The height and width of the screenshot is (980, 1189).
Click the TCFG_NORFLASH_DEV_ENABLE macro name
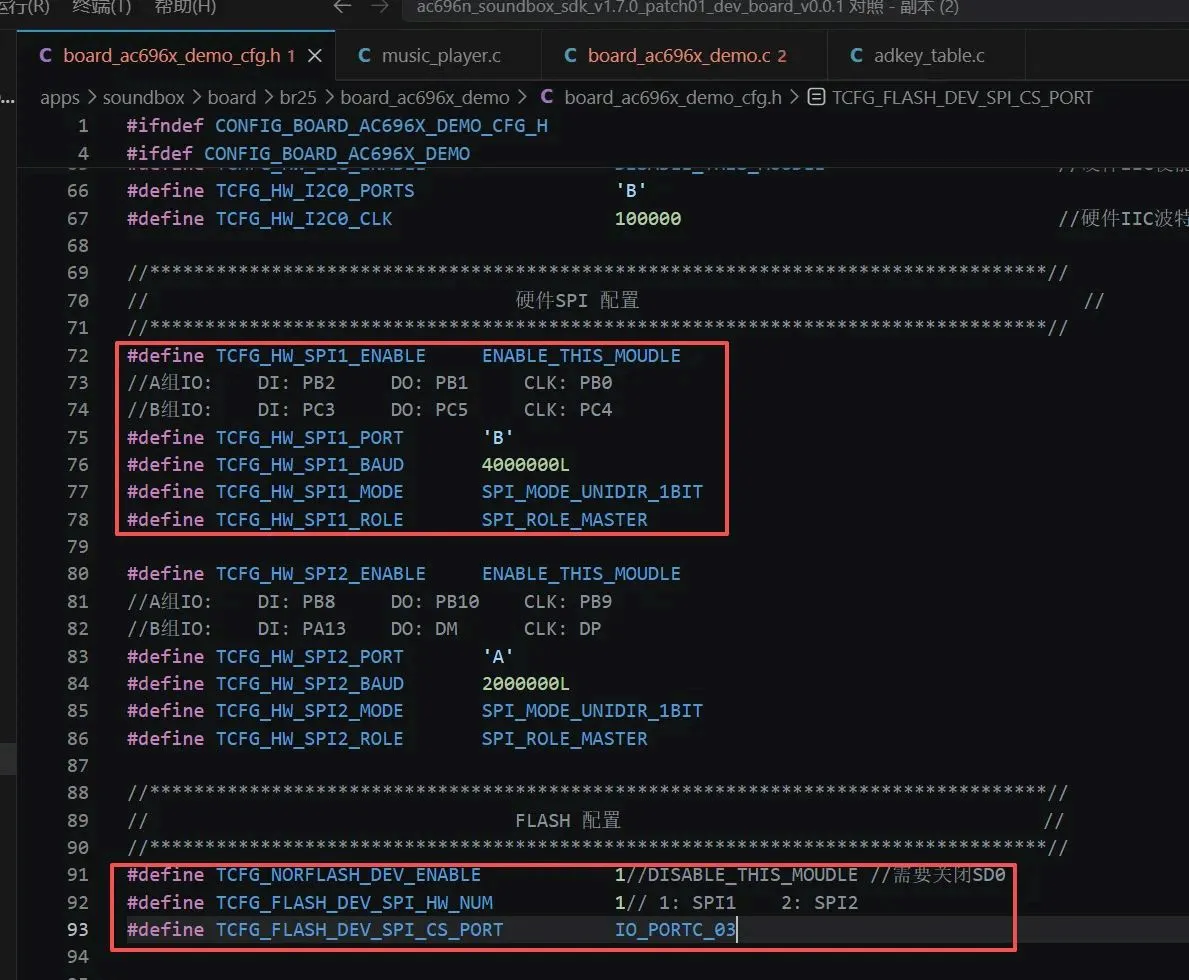click(x=349, y=875)
